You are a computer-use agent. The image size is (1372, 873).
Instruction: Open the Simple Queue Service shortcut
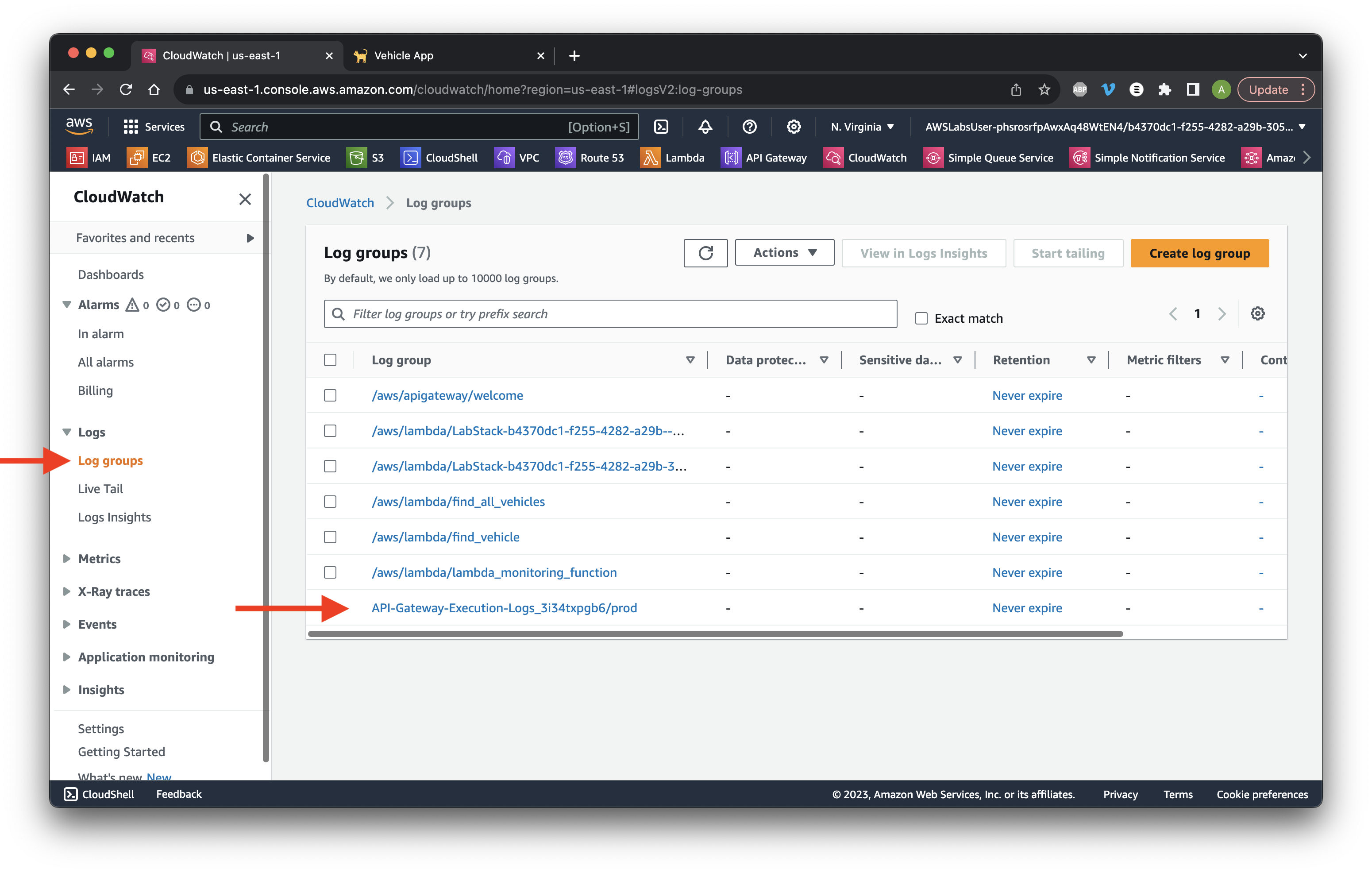coord(989,158)
